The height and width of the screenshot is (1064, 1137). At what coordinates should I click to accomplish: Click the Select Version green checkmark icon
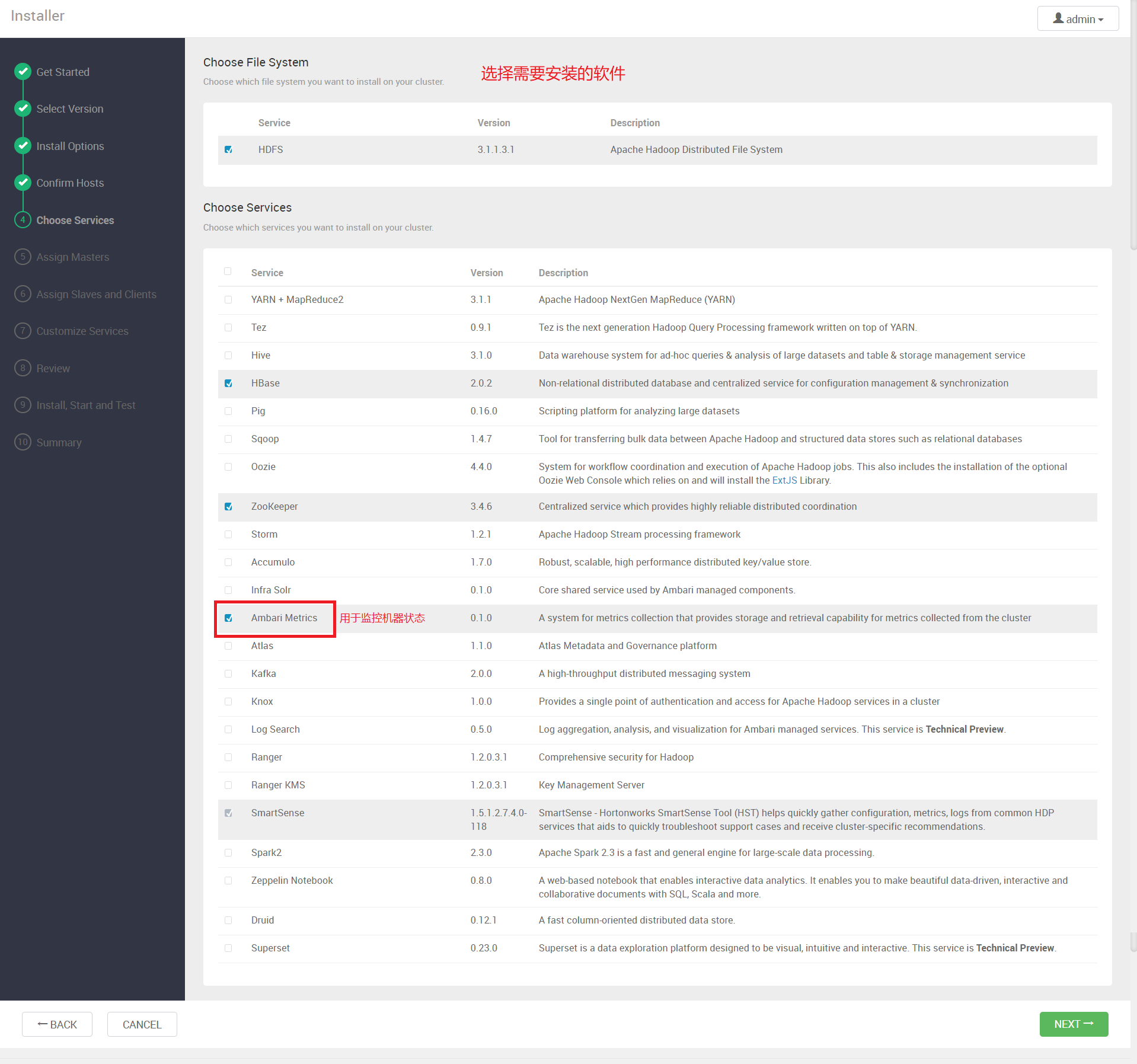[x=23, y=108]
